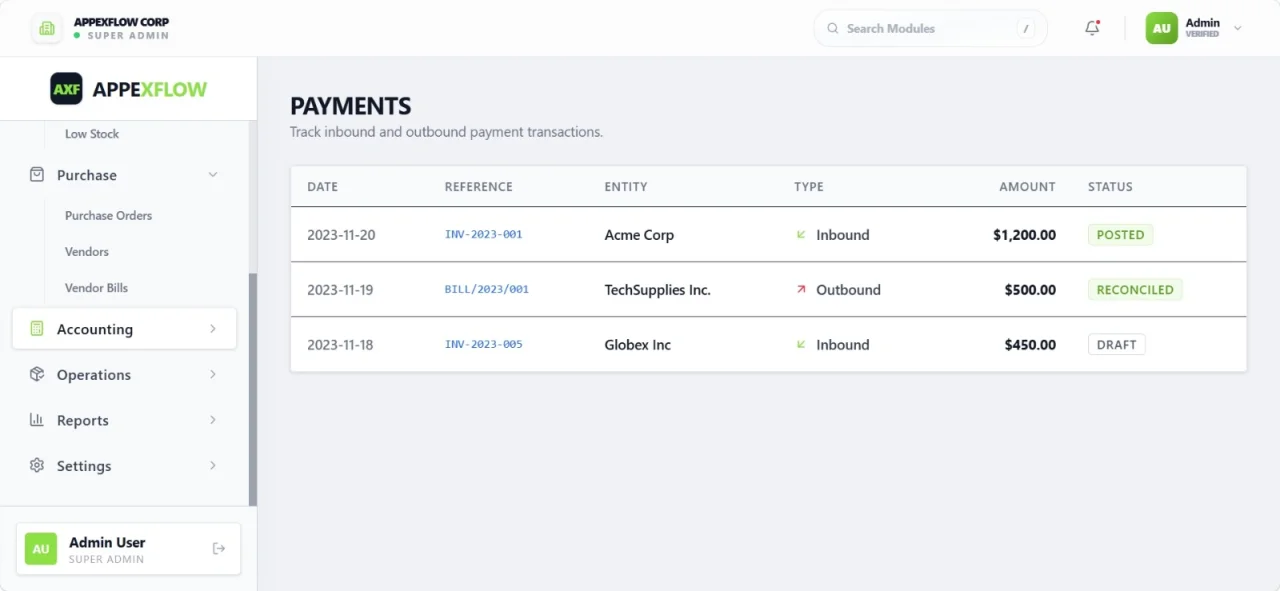This screenshot has height=591, width=1280.
Task: Open Vendors in sidebar
Action: point(87,251)
